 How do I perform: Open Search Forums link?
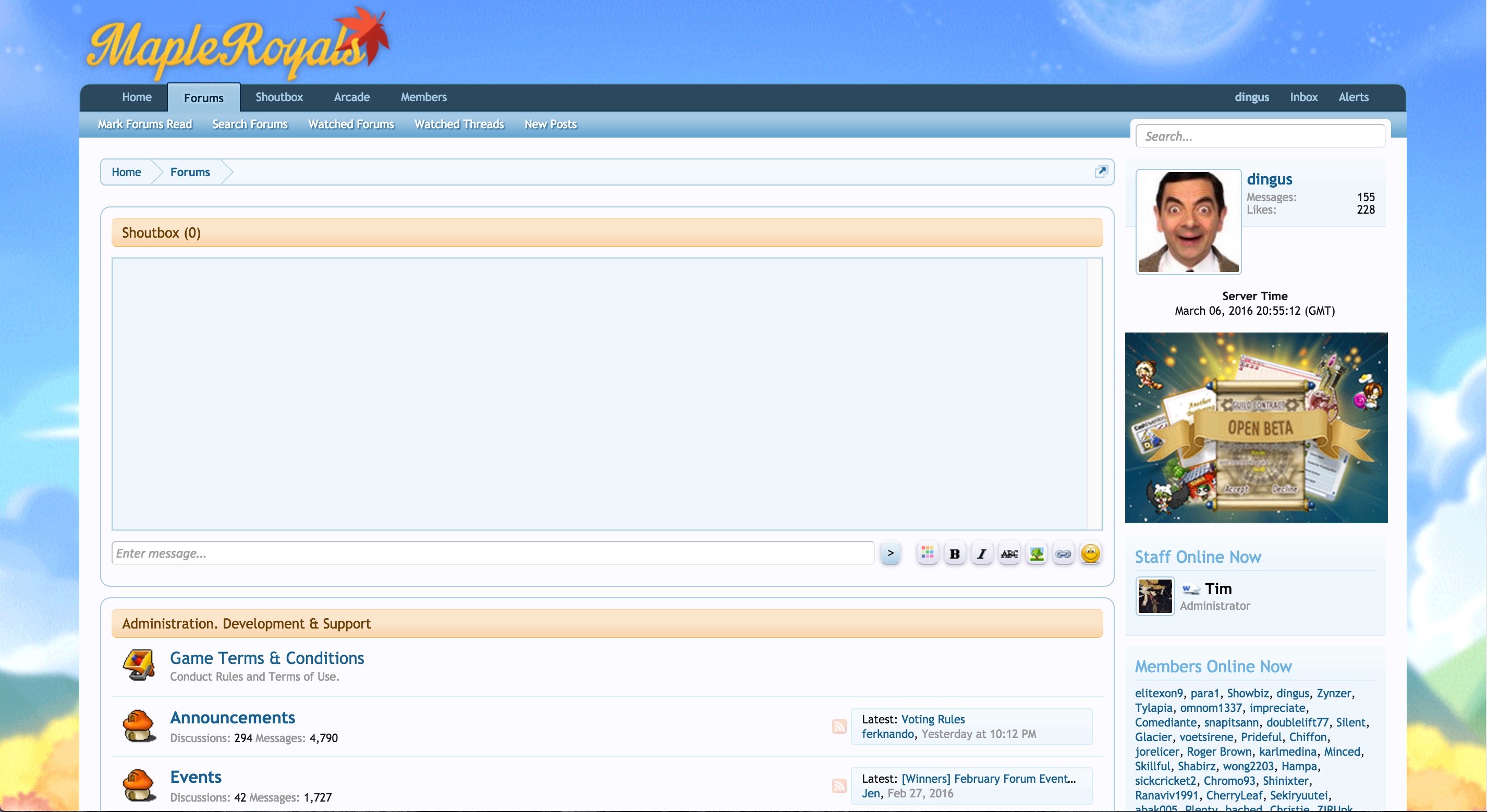pyautogui.click(x=250, y=124)
